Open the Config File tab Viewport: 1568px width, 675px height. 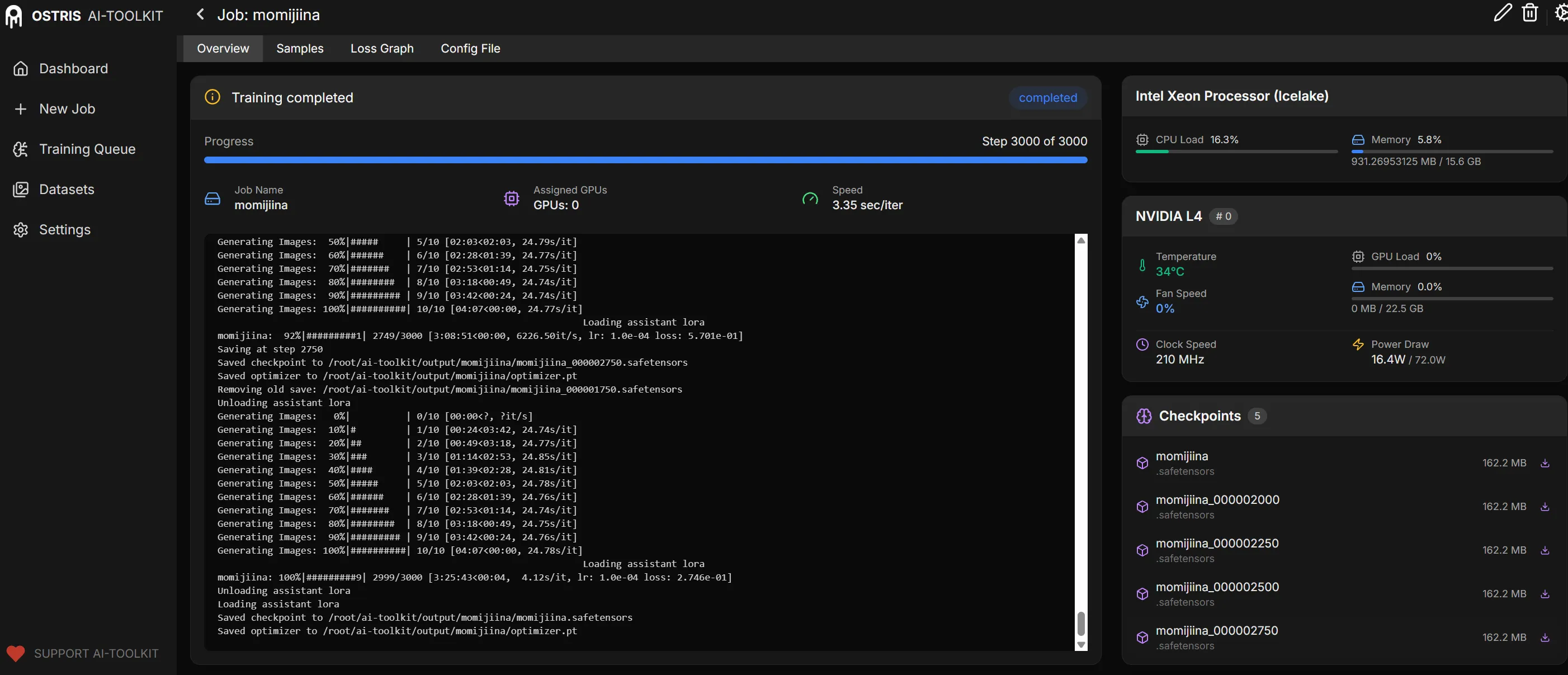tap(470, 49)
